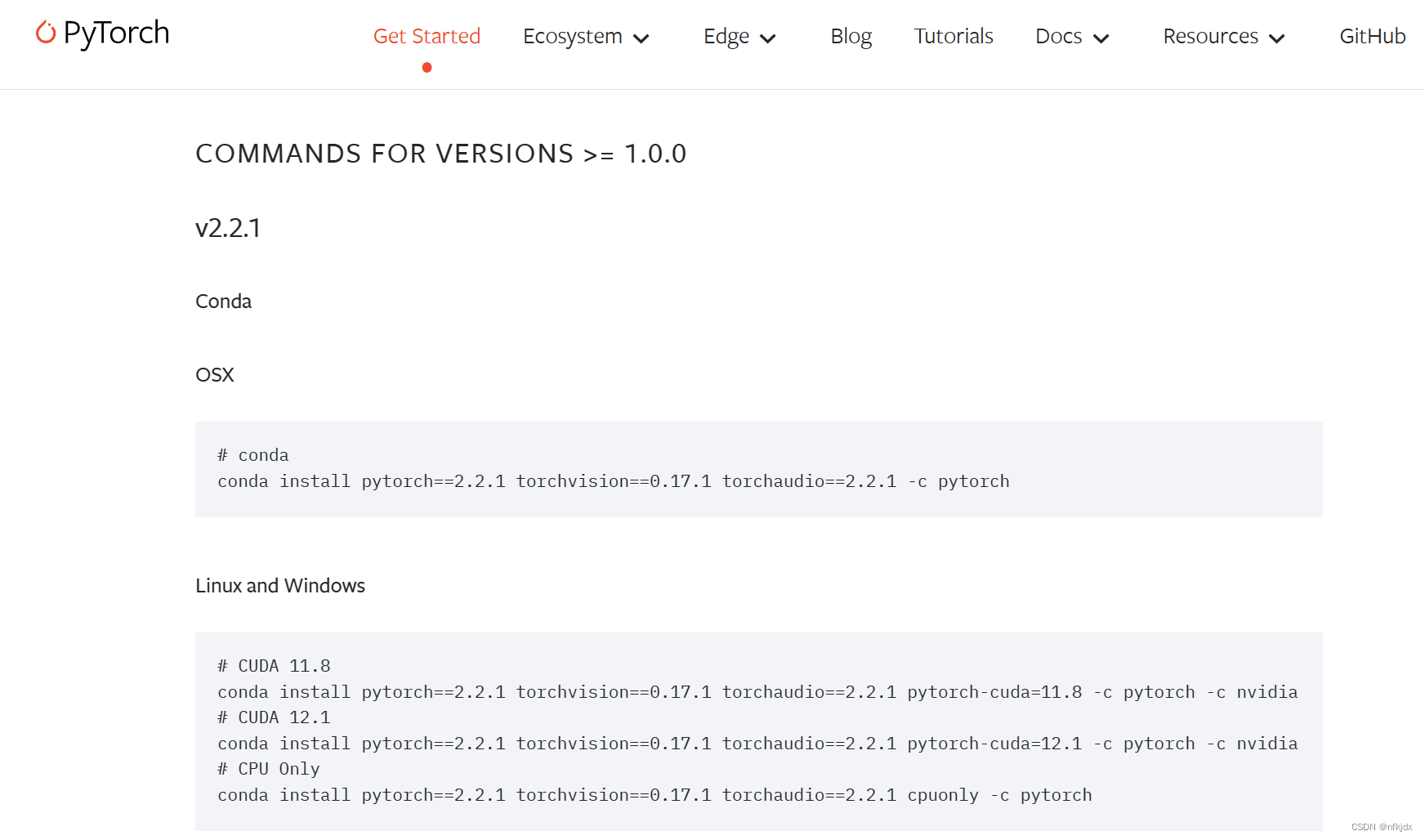Expand the Docs dropdown menu
1425x840 pixels.
1072,37
